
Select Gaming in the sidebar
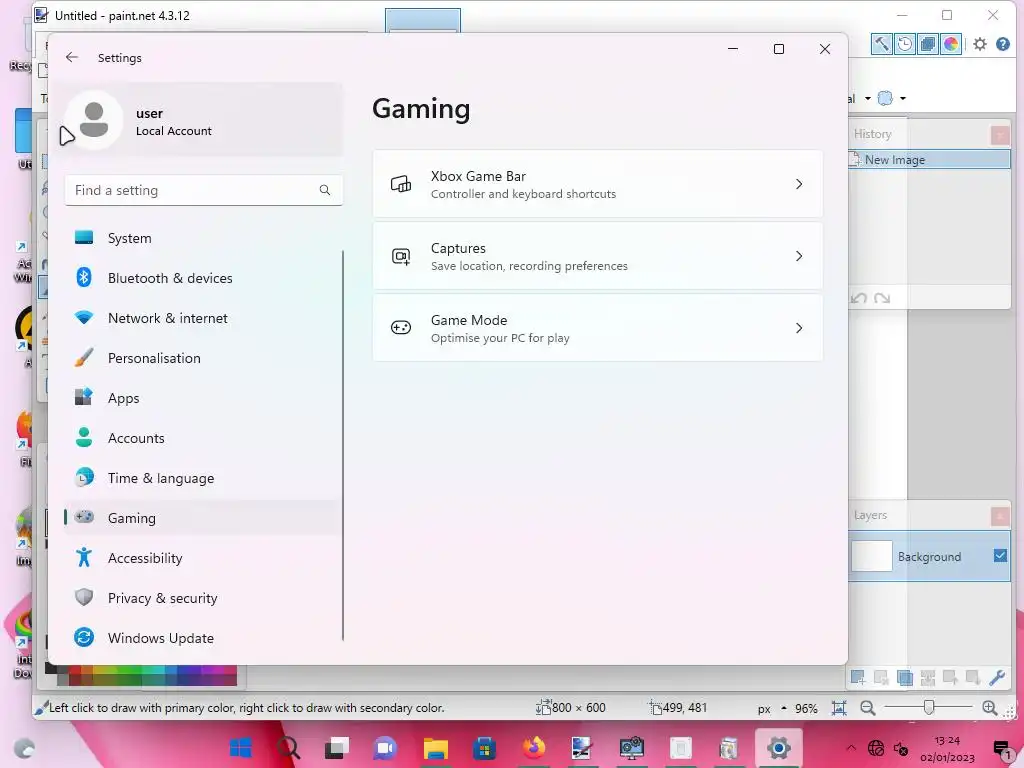click(x=202, y=518)
